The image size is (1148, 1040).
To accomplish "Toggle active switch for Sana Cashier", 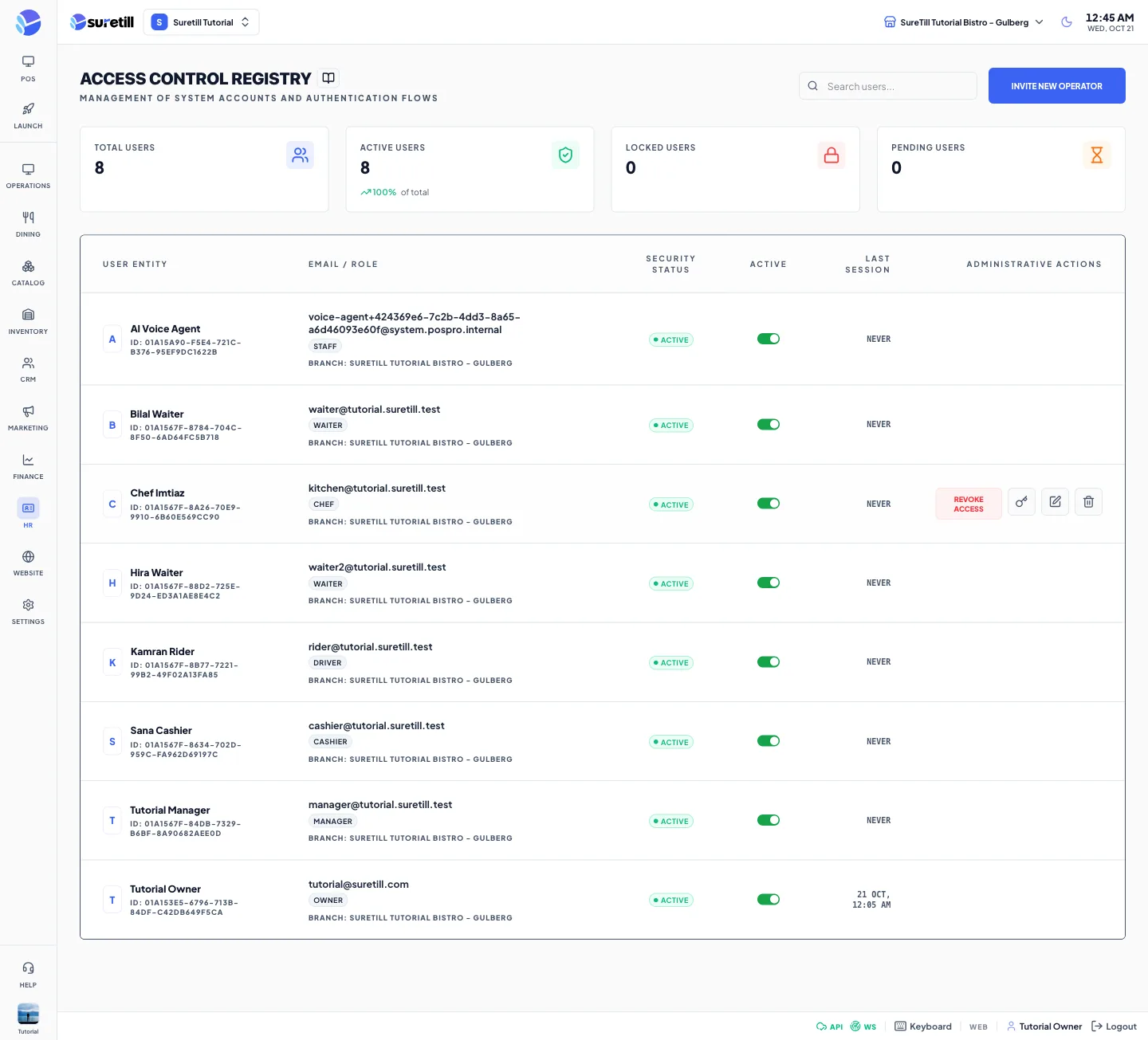I will [x=769, y=740].
